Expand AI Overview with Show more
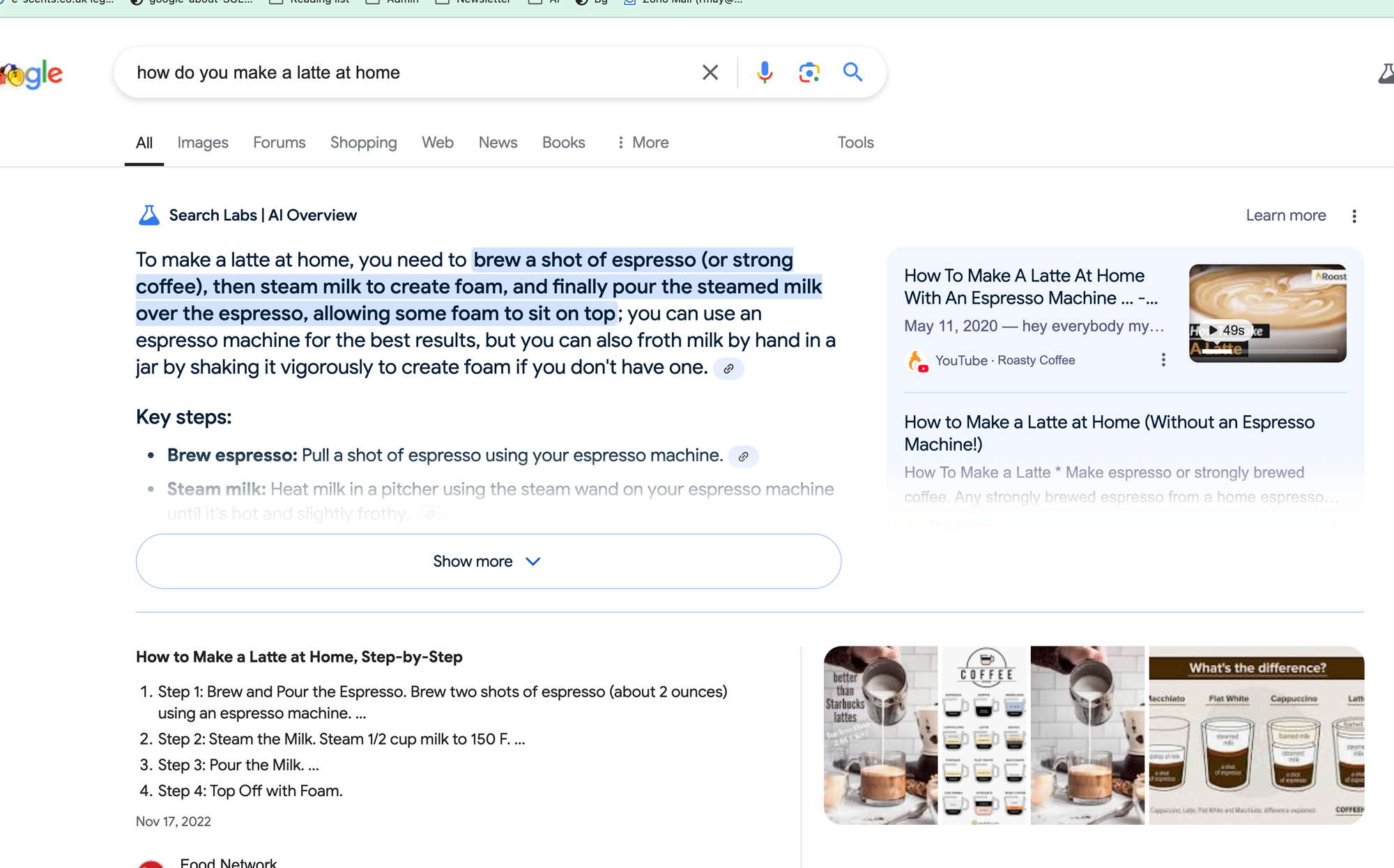This screenshot has height=868, width=1394. pyautogui.click(x=488, y=561)
